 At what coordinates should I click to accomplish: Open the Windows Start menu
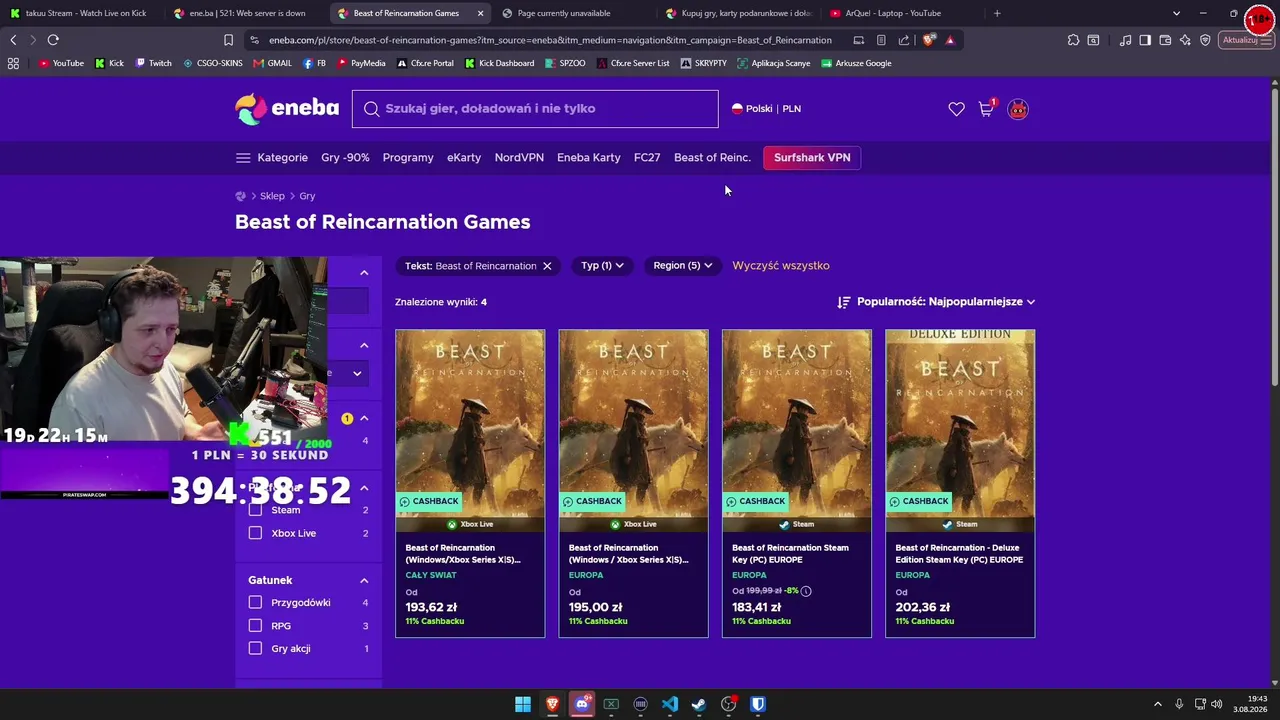tap(523, 704)
